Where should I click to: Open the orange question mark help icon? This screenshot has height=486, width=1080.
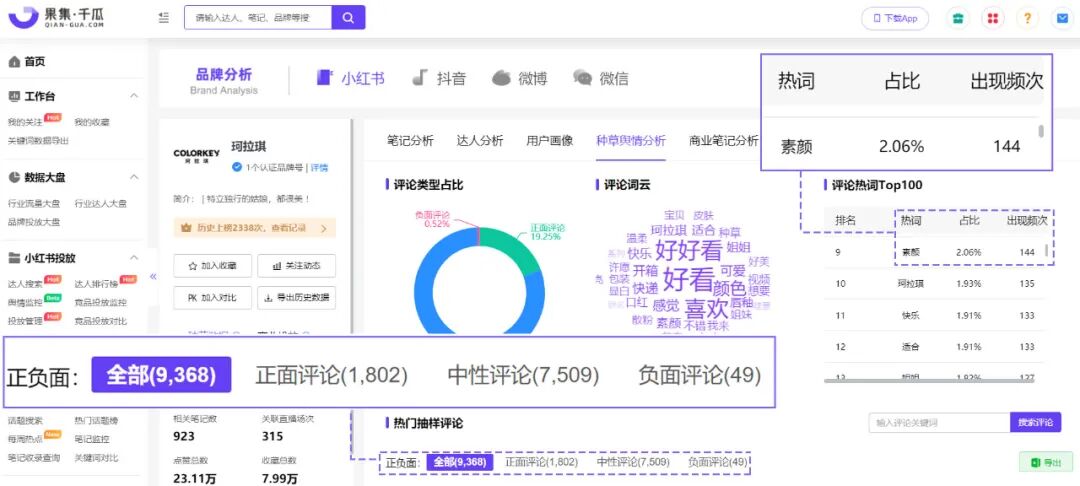tap(1027, 18)
